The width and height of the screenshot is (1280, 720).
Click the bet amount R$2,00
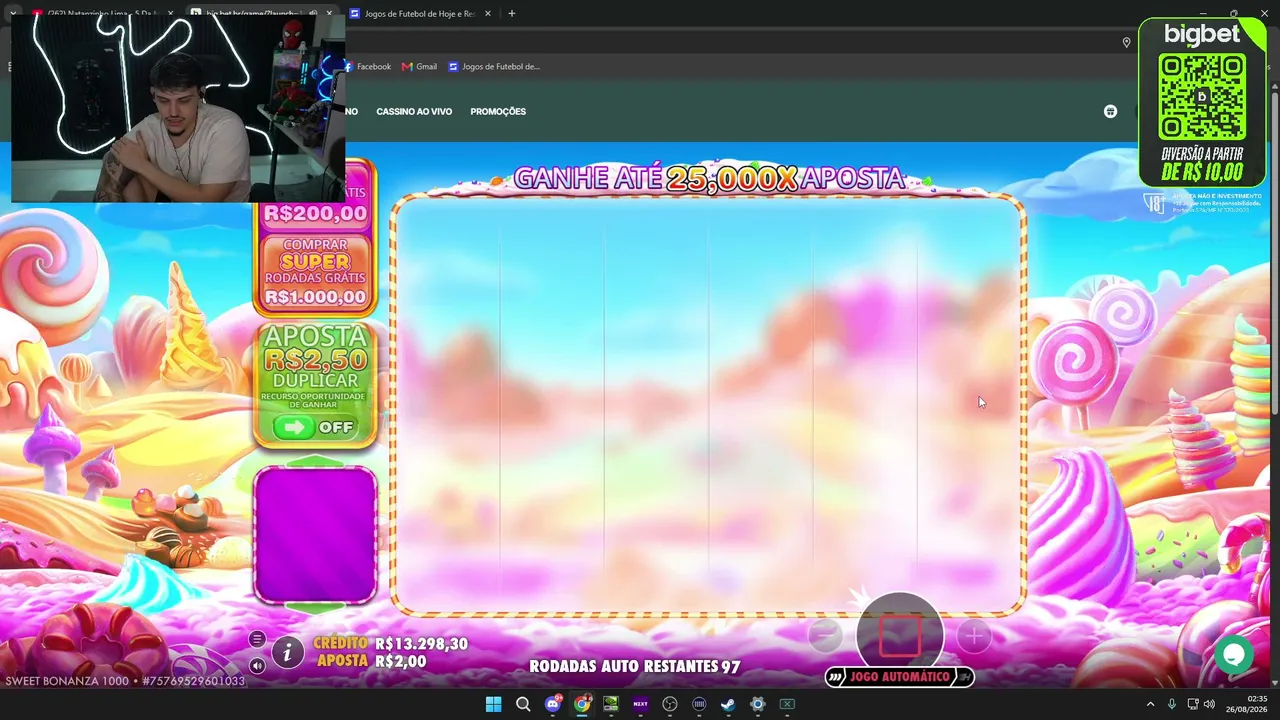point(401,661)
